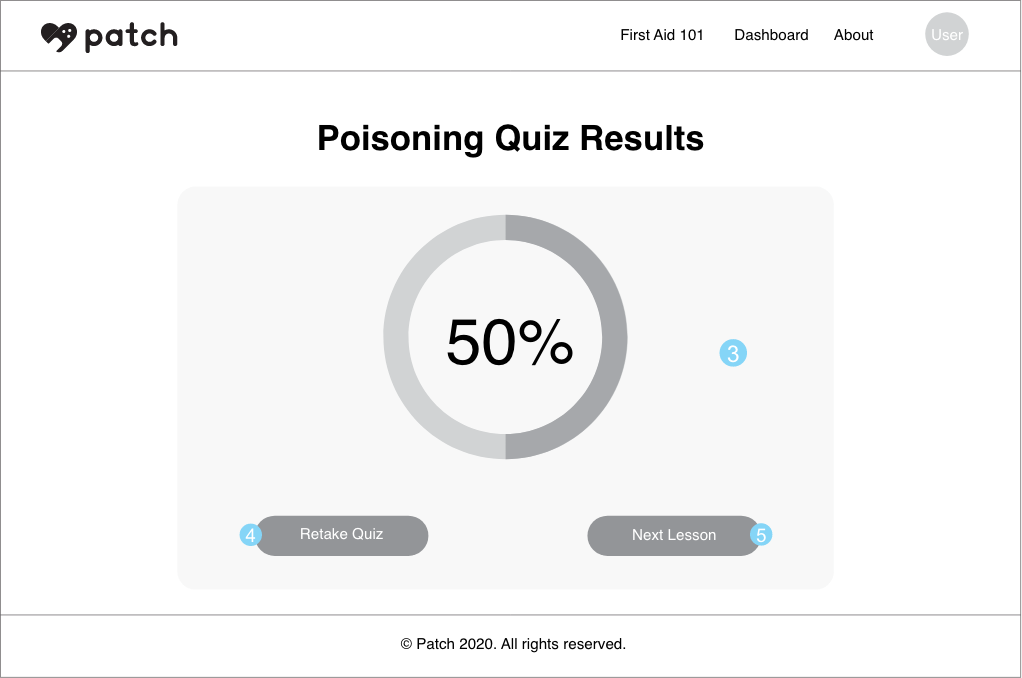Image resolution: width=1022 pixels, height=678 pixels.
Task: Open the First Aid 101 menu item
Action: (662, 35)
